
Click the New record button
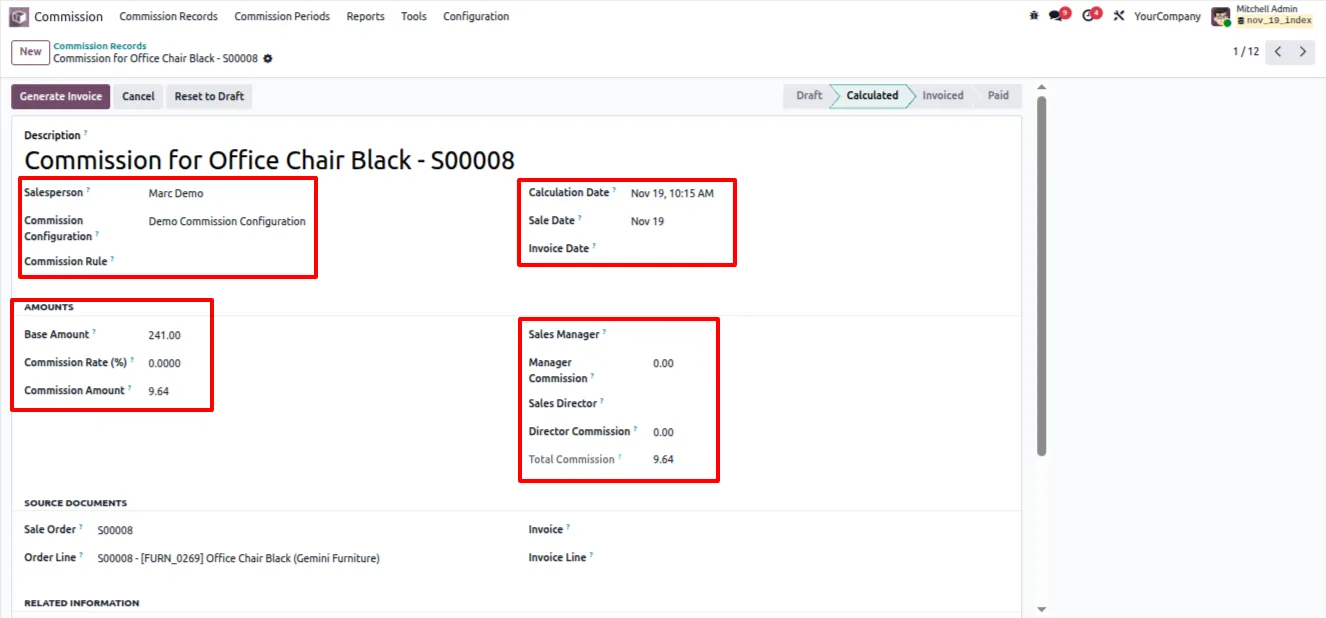(31, 52)
